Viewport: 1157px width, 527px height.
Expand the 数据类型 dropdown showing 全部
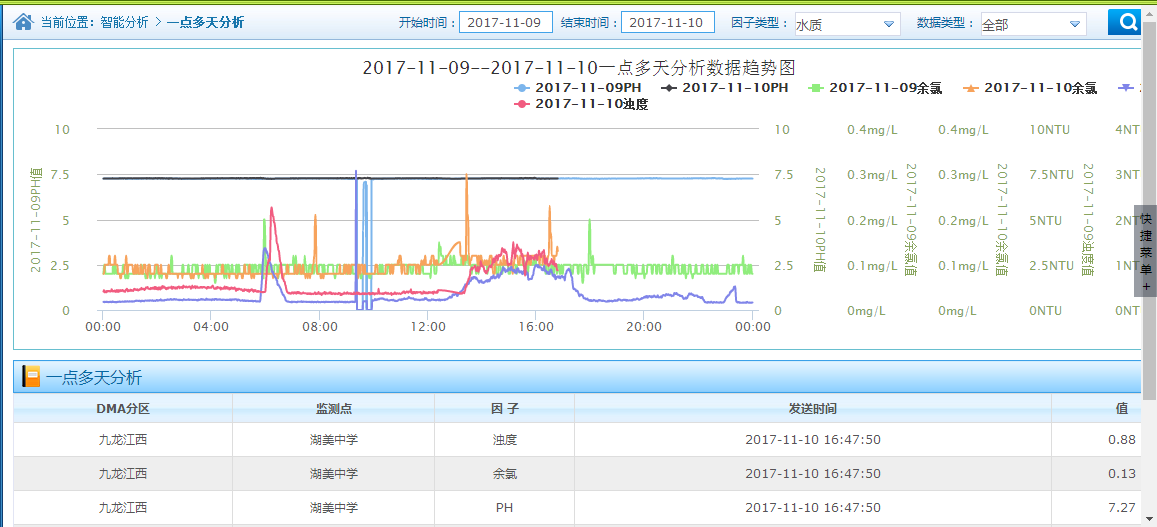[x=1032, y=24]
